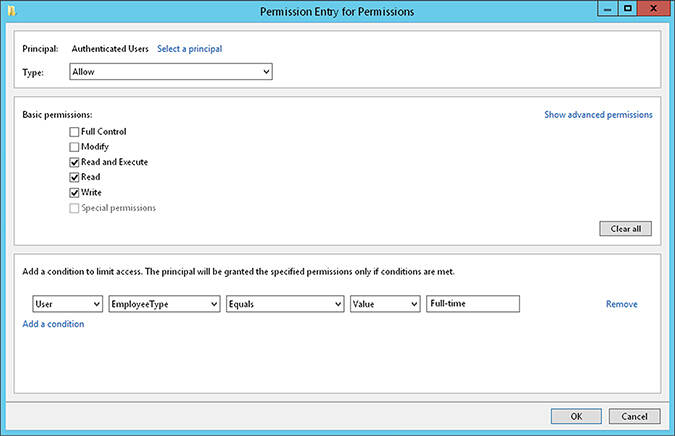675x436 pixels.
Task: Minimize the Permission Entry window
Action: [607, 9]
